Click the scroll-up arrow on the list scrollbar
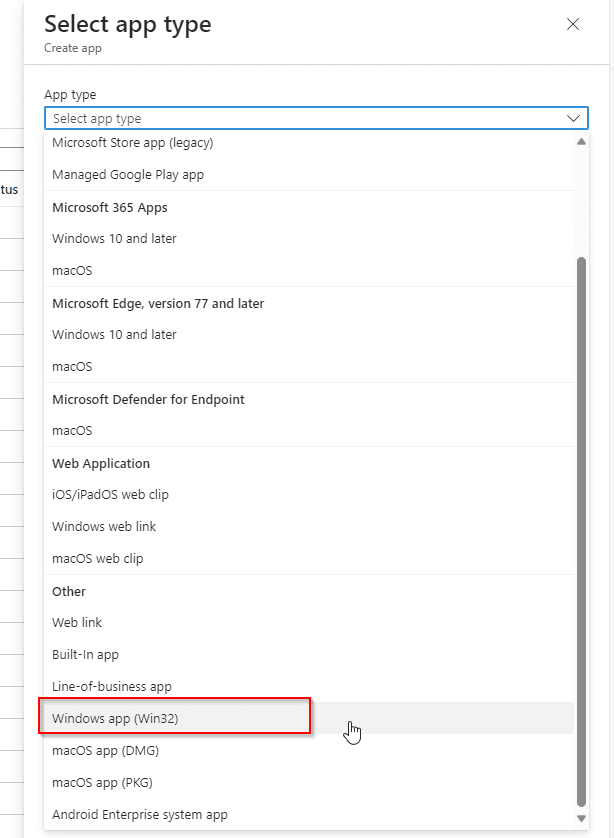Viewport: 614px width, 838px height. (x=581, y=141)
